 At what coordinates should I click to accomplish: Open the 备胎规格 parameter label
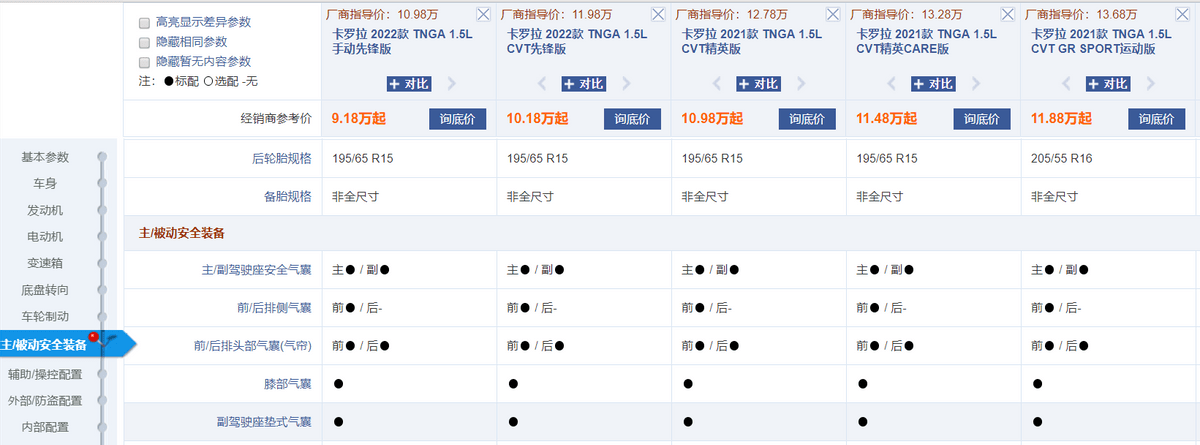[288, 196]
